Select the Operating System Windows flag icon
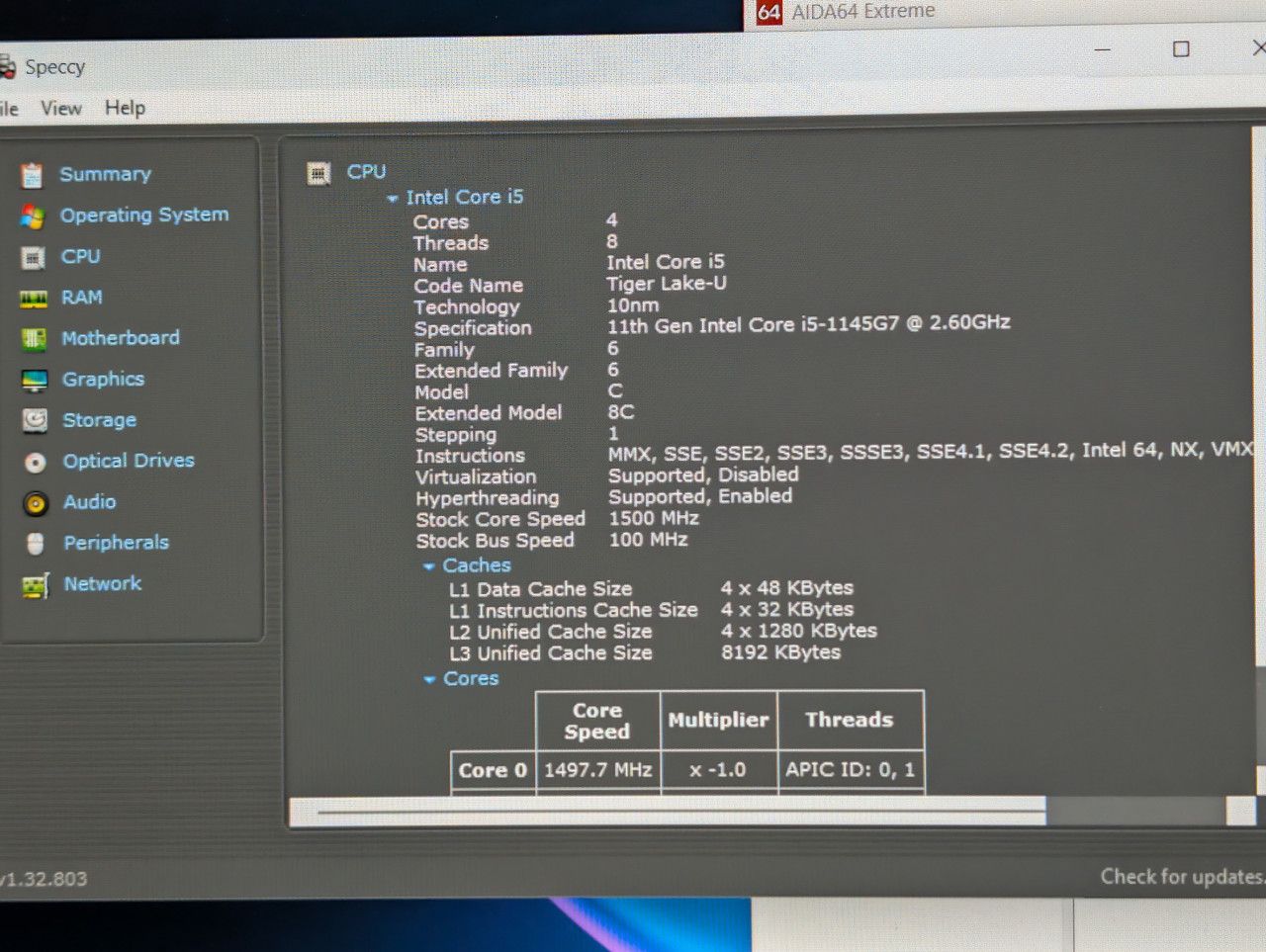Image resolution: width=1266 pixels, height=952 pixels. pyautogui.click(x=33, y=216)
